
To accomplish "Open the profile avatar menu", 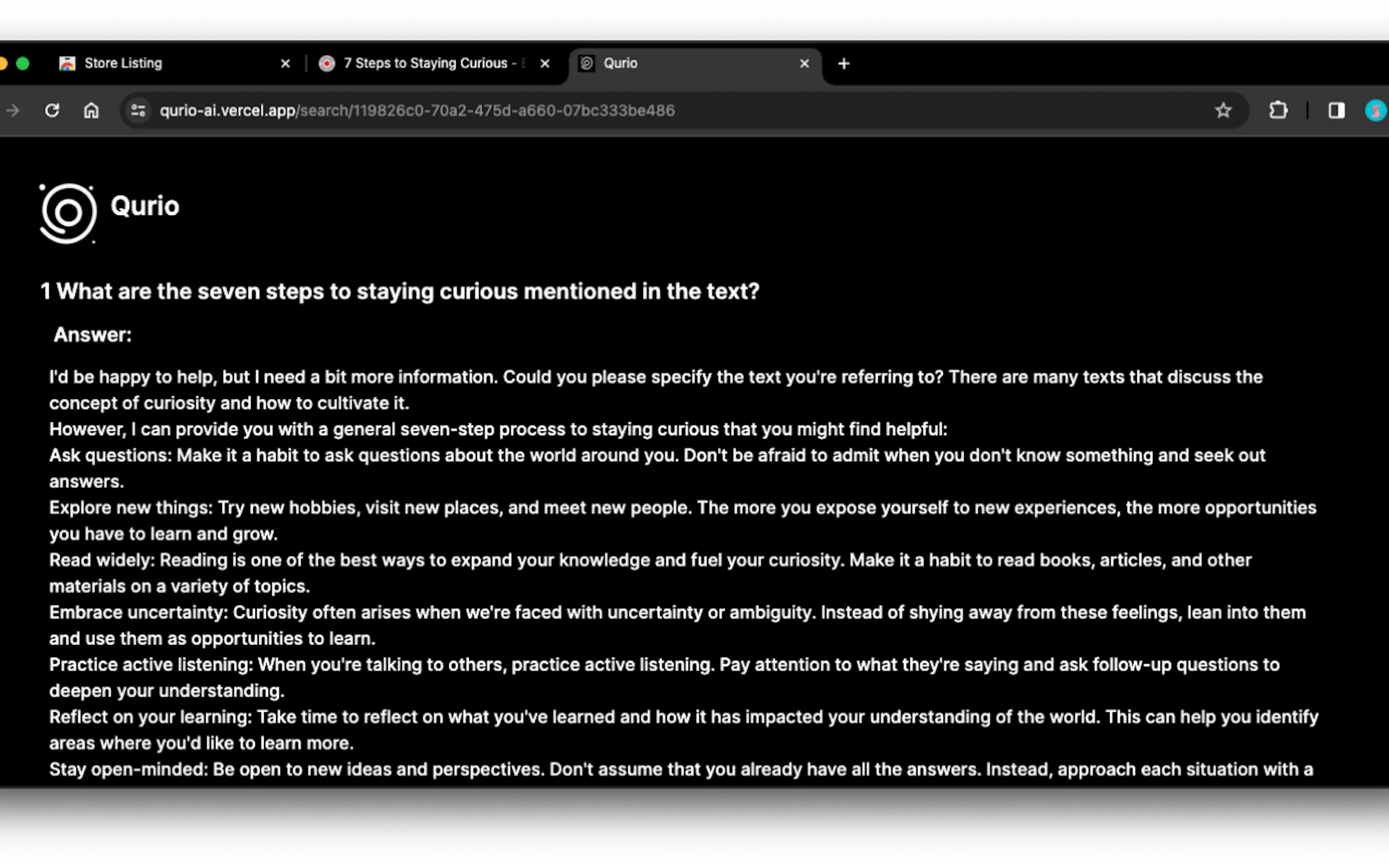I will (x=1375, y=110).
